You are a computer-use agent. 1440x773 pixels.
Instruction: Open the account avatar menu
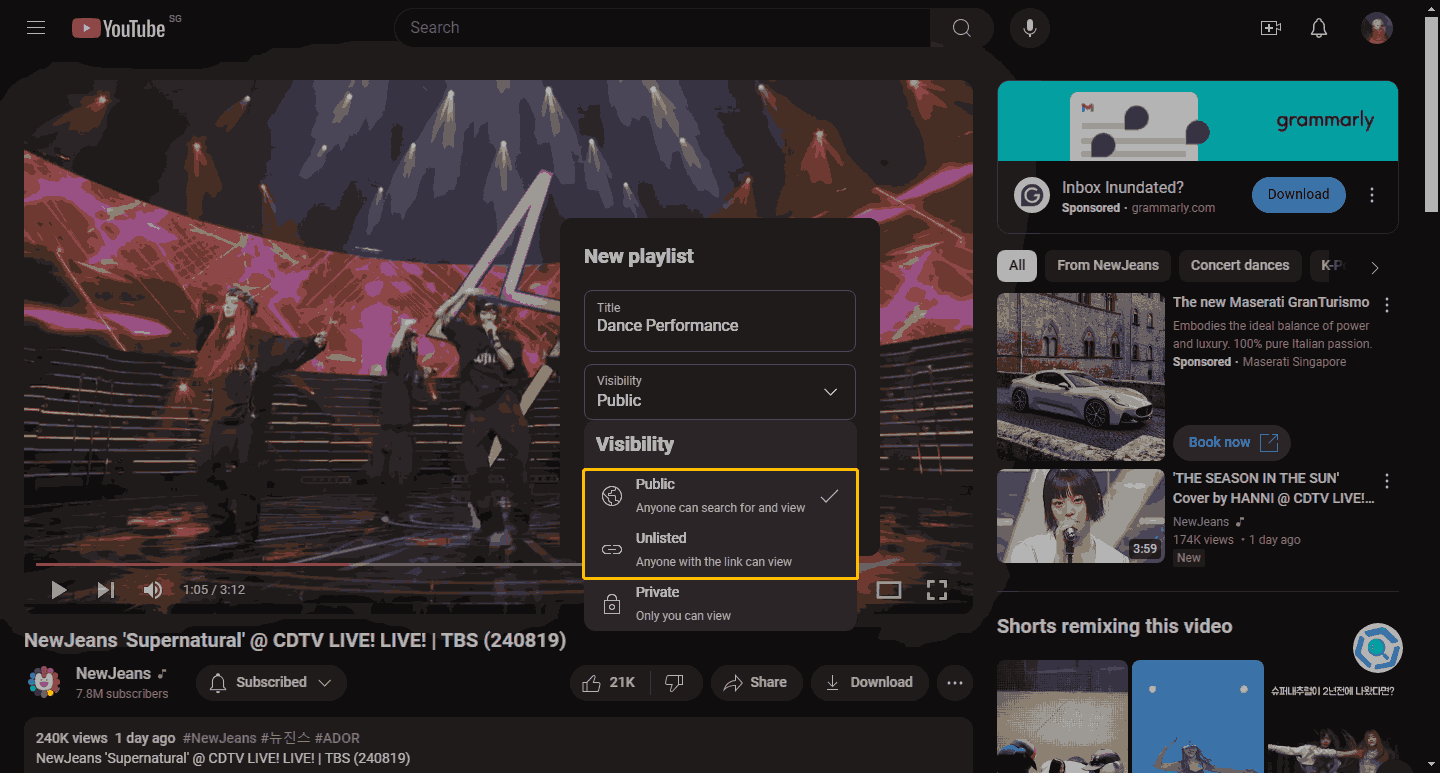[x=1377, y=28]
